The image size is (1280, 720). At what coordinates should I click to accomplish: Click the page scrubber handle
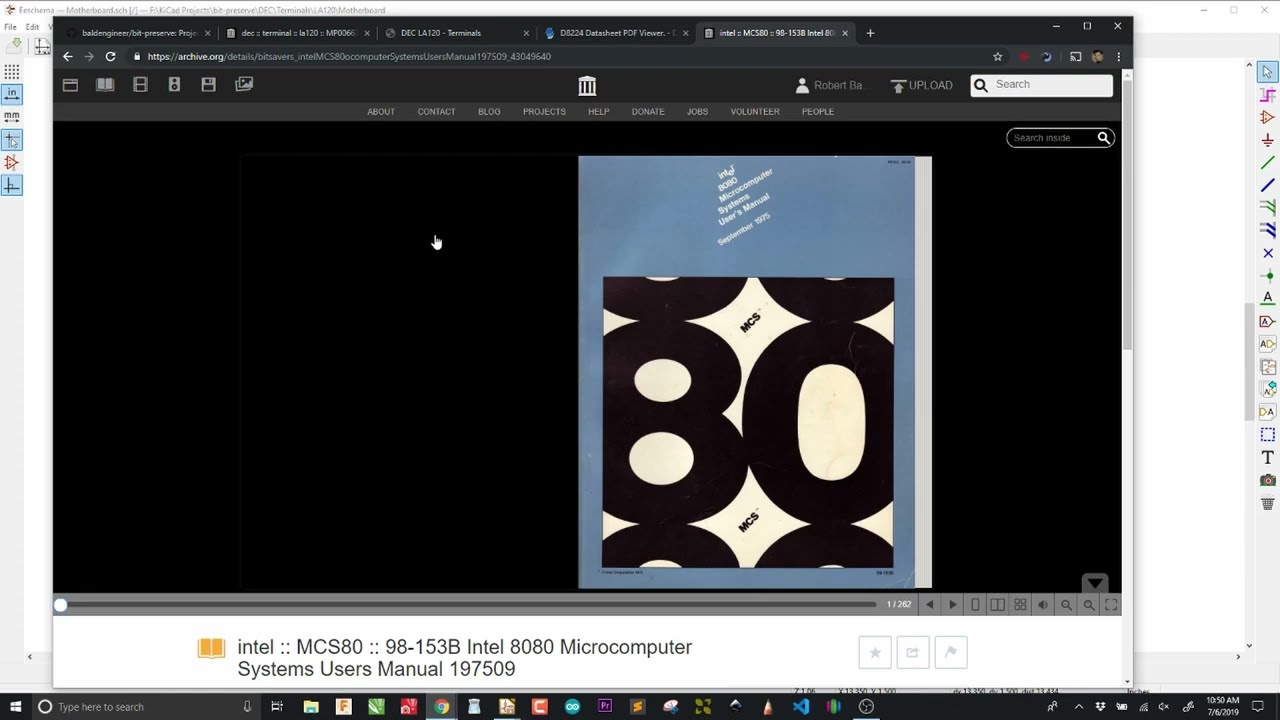pyautogui.click(x=61, y=605)
